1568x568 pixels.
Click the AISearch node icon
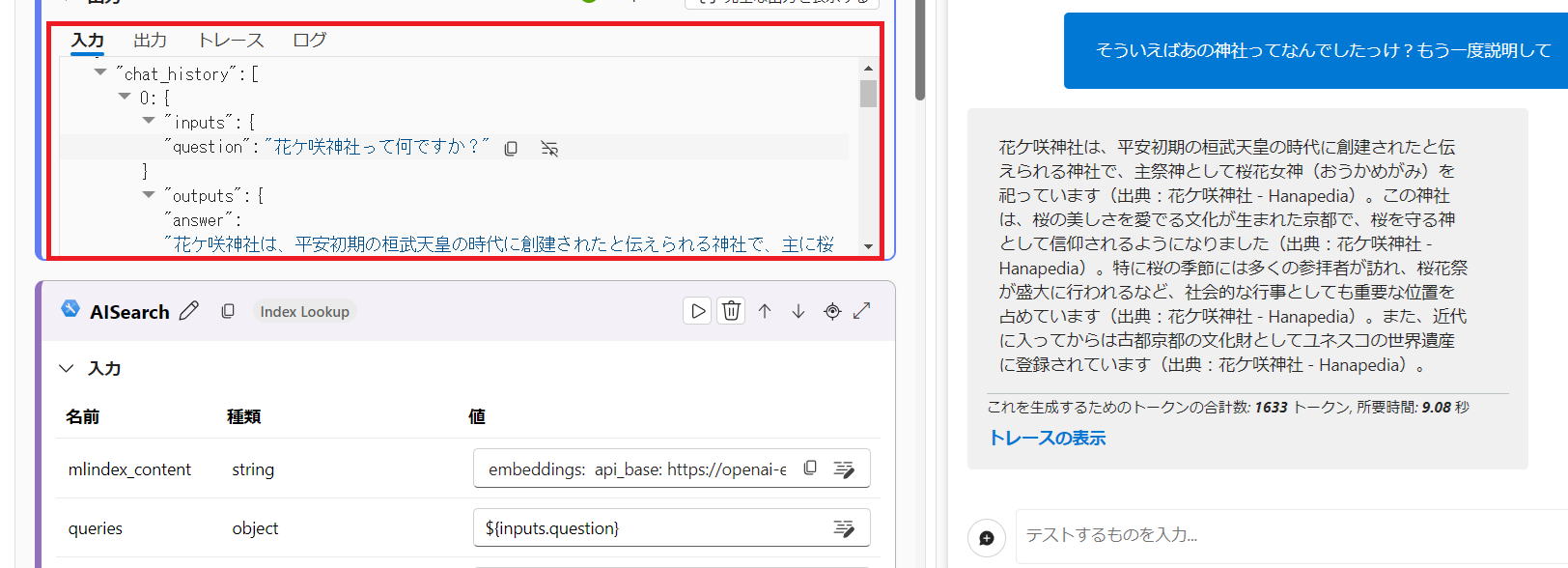click(70, 308)
